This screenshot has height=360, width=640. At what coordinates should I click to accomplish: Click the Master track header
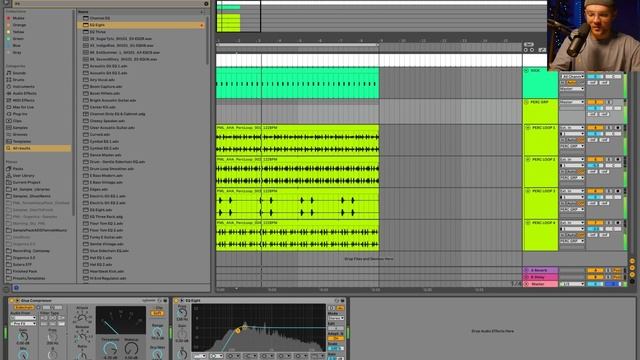540,284
